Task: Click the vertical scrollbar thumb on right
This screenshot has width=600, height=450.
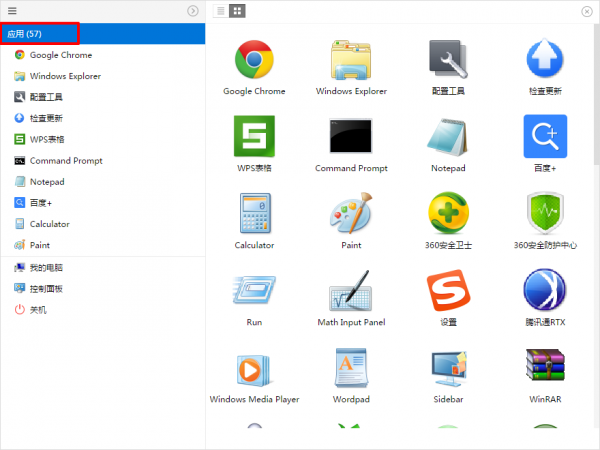Action: click(597, 95)
